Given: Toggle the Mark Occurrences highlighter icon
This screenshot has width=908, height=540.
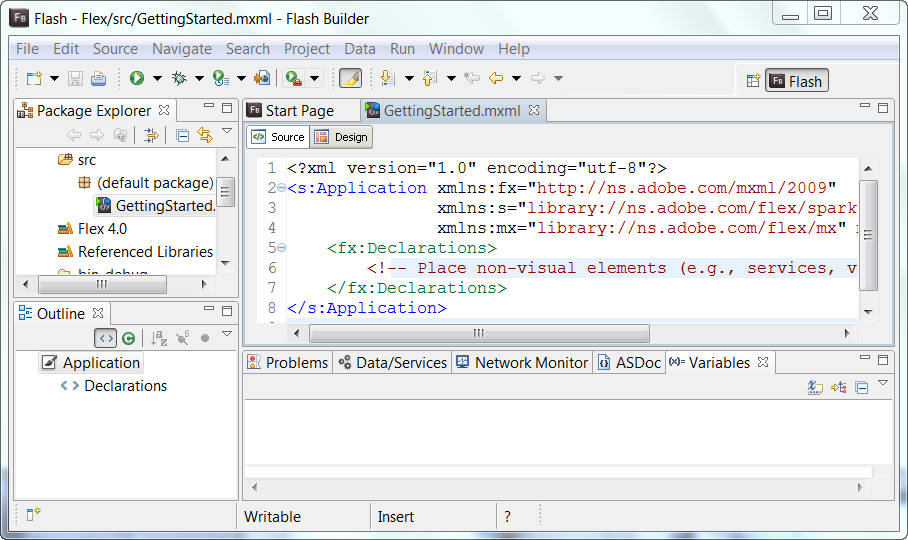Looking at the screenshot, I should 350,78.
